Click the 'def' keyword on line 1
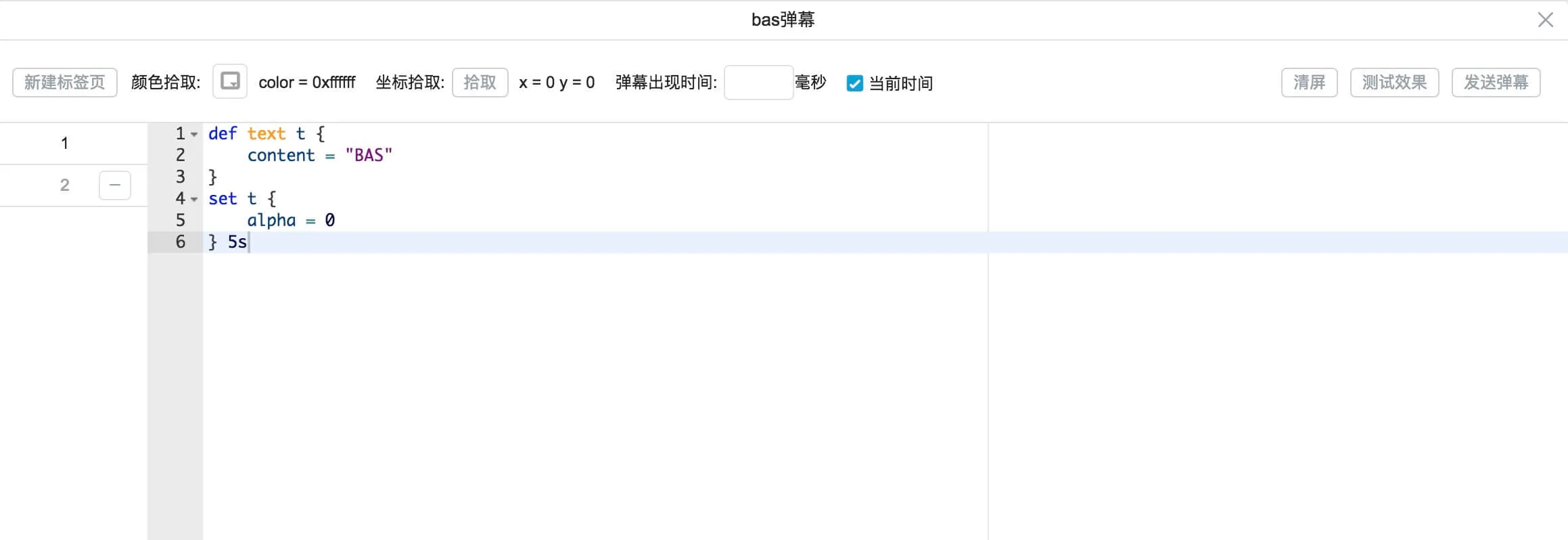Viewport: 1568px width, 540px height. tap(223, 134)
